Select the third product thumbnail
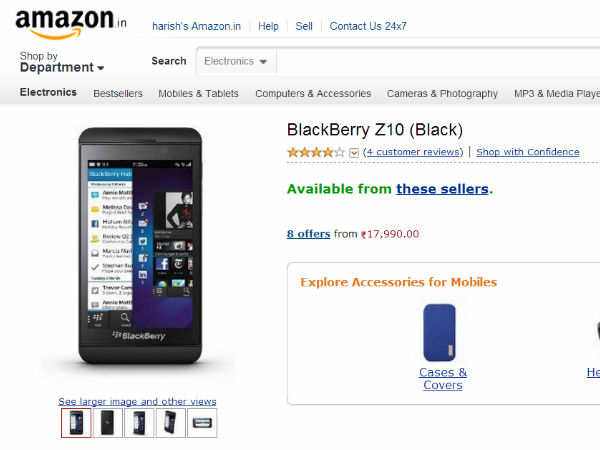 pyautogui.click(x=138, y=423)
